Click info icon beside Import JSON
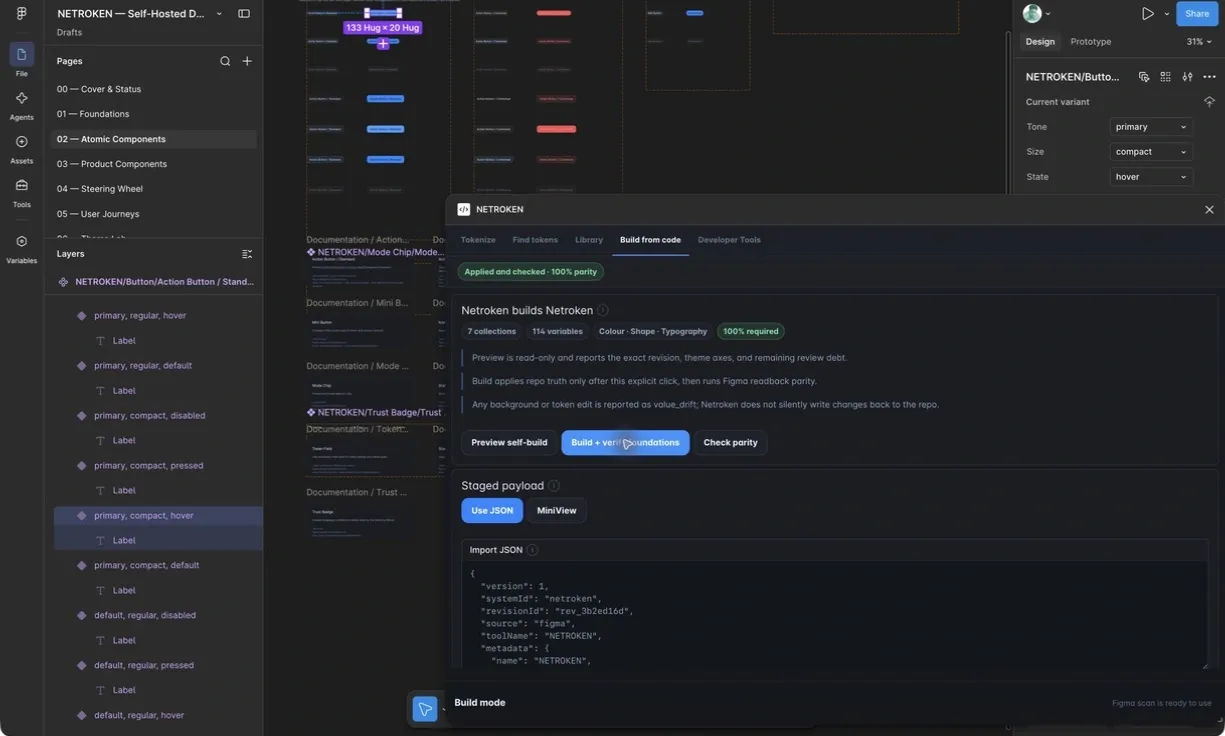The image size is (1225, 736). (x=532, y=550)
